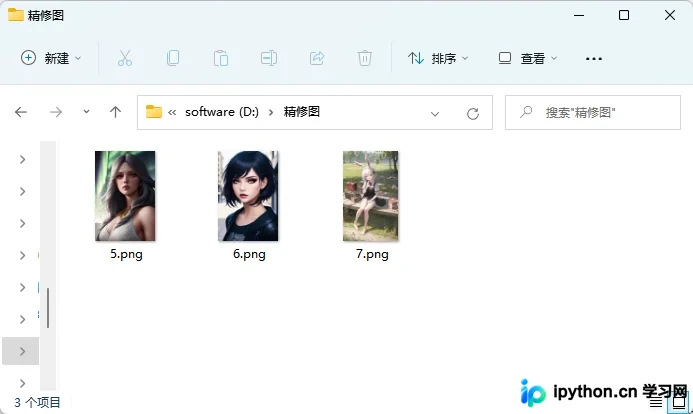Click the status text 3 个项目
693x414 pixels.
pyautogui.click(x=37, y=403)
